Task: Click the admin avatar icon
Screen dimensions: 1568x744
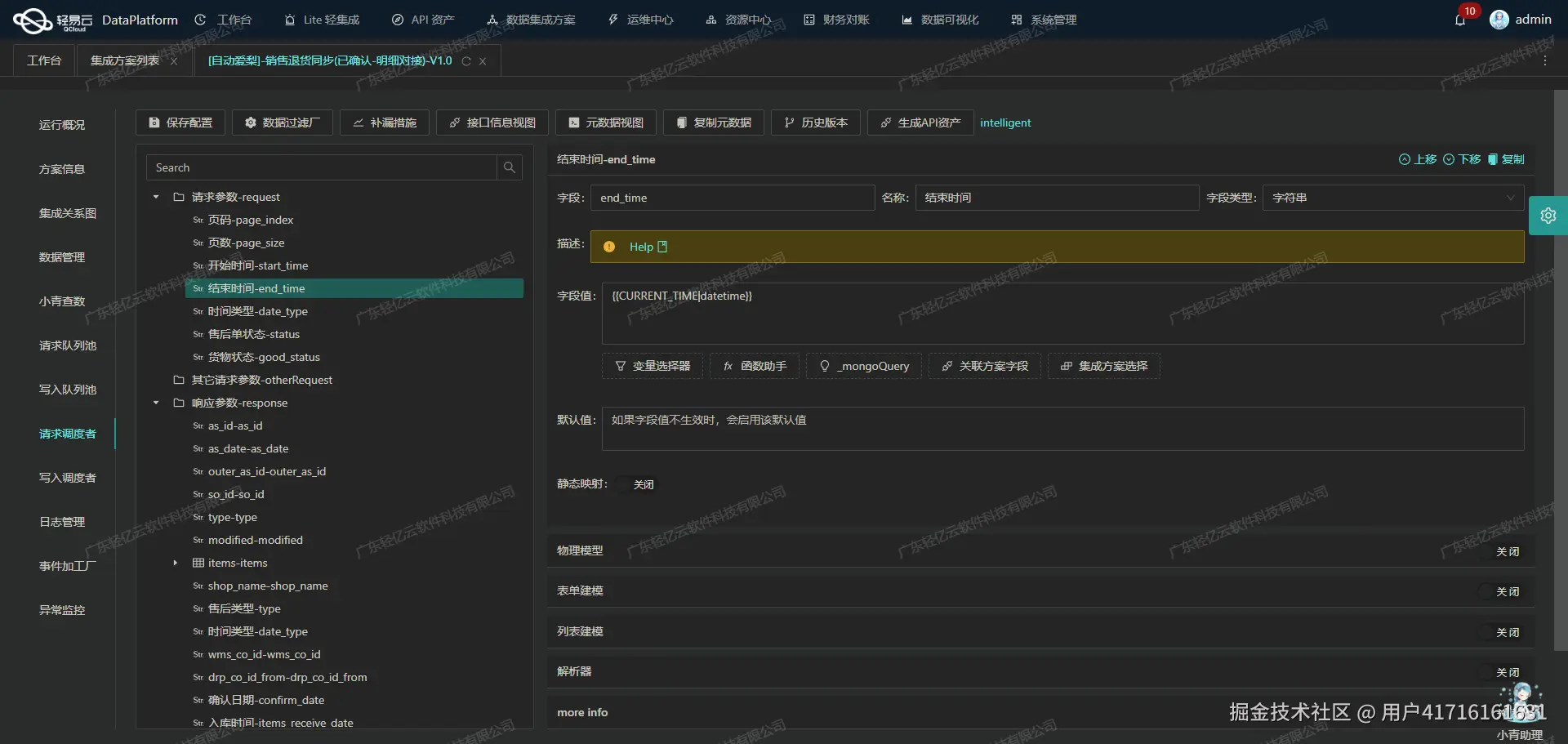Action: [x=1499, y=20]
